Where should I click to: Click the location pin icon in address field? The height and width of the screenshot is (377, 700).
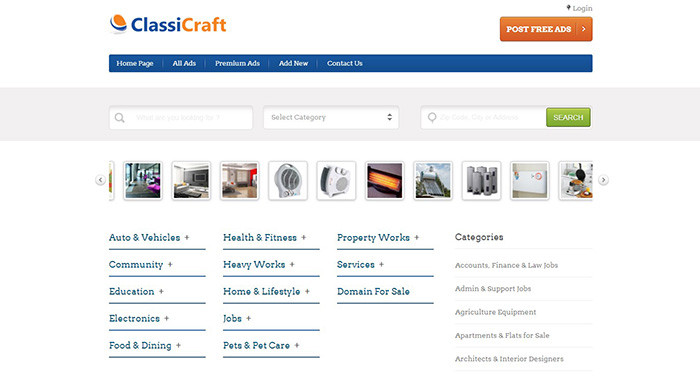tap(432, 117)
